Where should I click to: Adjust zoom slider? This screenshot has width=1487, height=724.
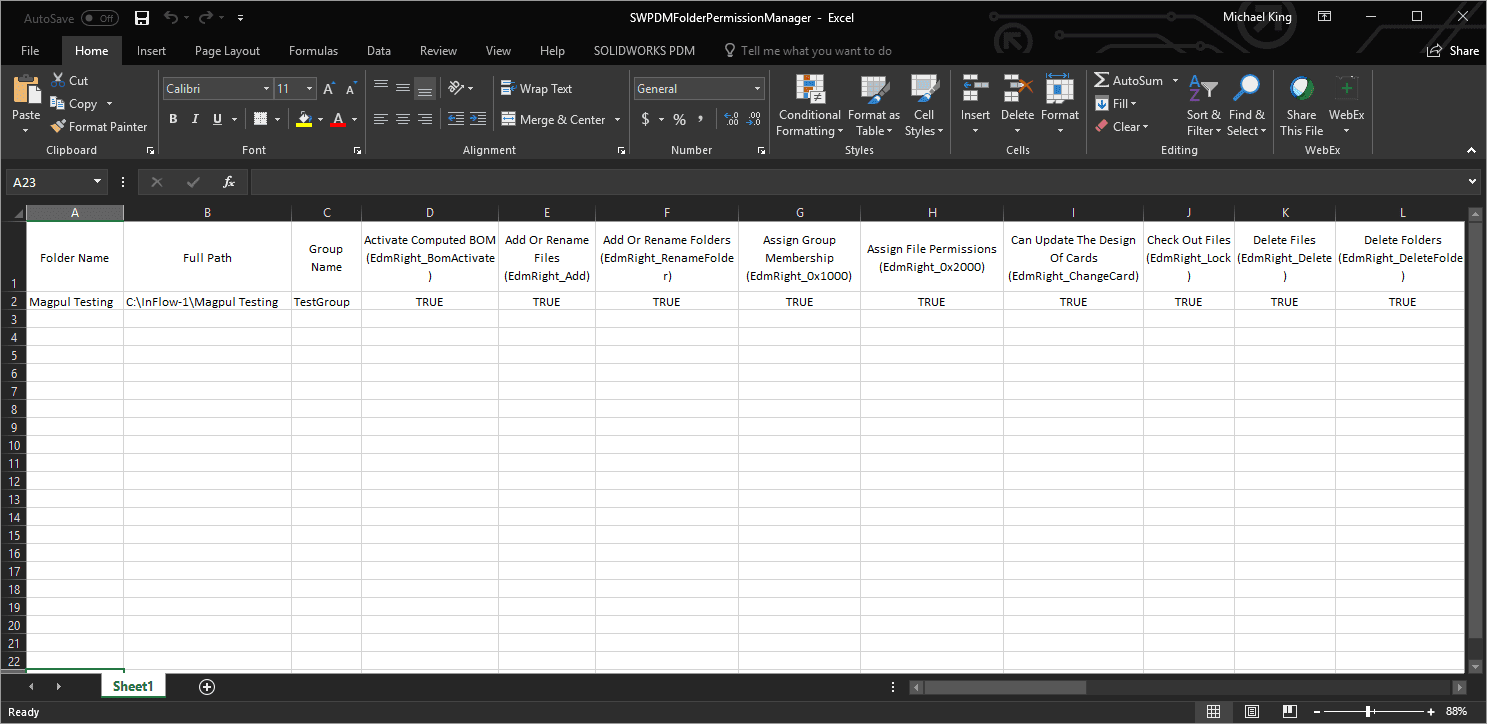tap(1367, 712)
